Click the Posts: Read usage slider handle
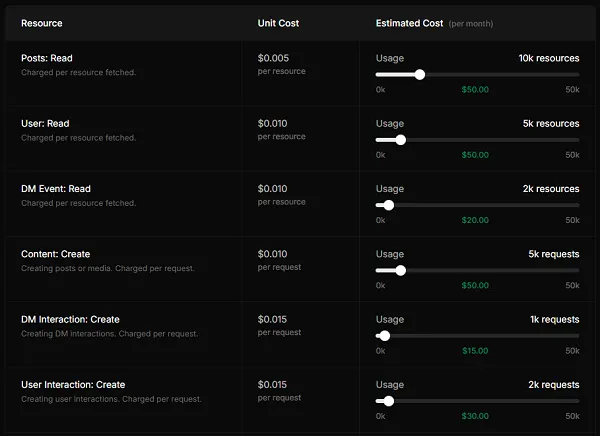 [420, 74]
